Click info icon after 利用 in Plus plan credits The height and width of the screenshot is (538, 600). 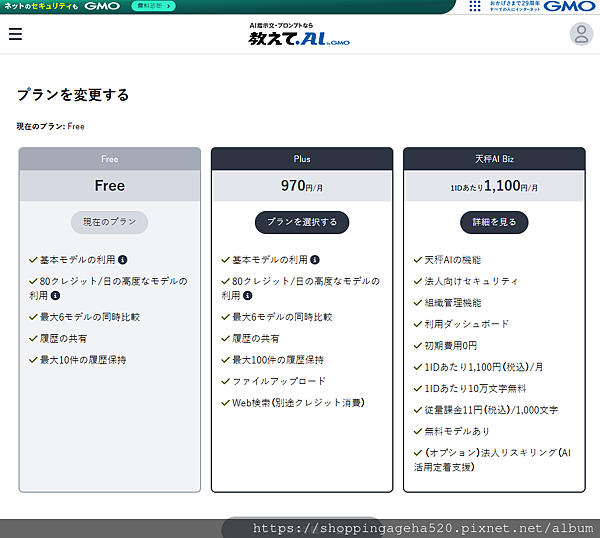tap(248, 295)
